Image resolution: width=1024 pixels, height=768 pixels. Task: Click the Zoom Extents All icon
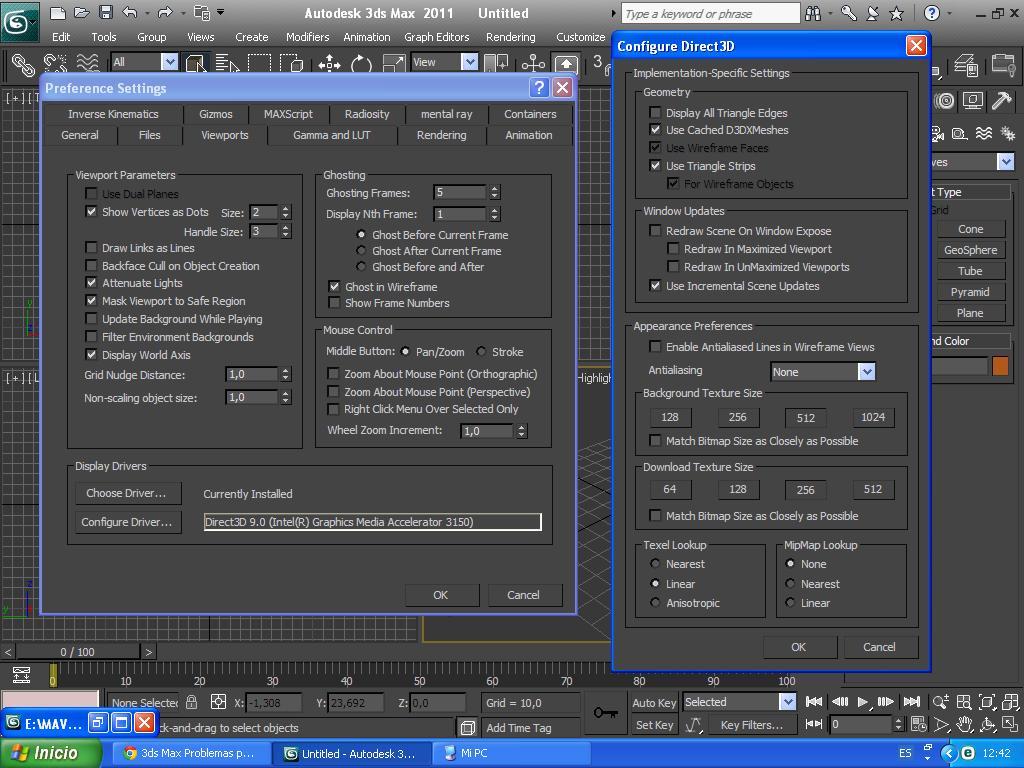[1010, 702]
